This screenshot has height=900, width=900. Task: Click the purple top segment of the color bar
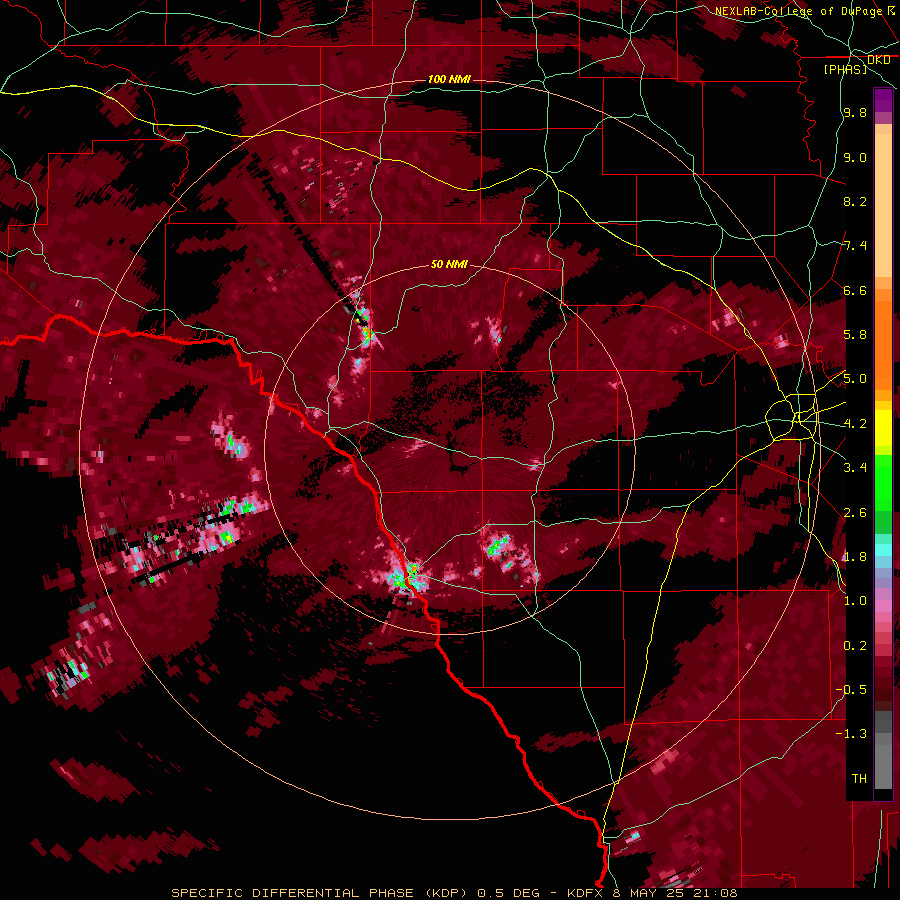click(883, 100)
